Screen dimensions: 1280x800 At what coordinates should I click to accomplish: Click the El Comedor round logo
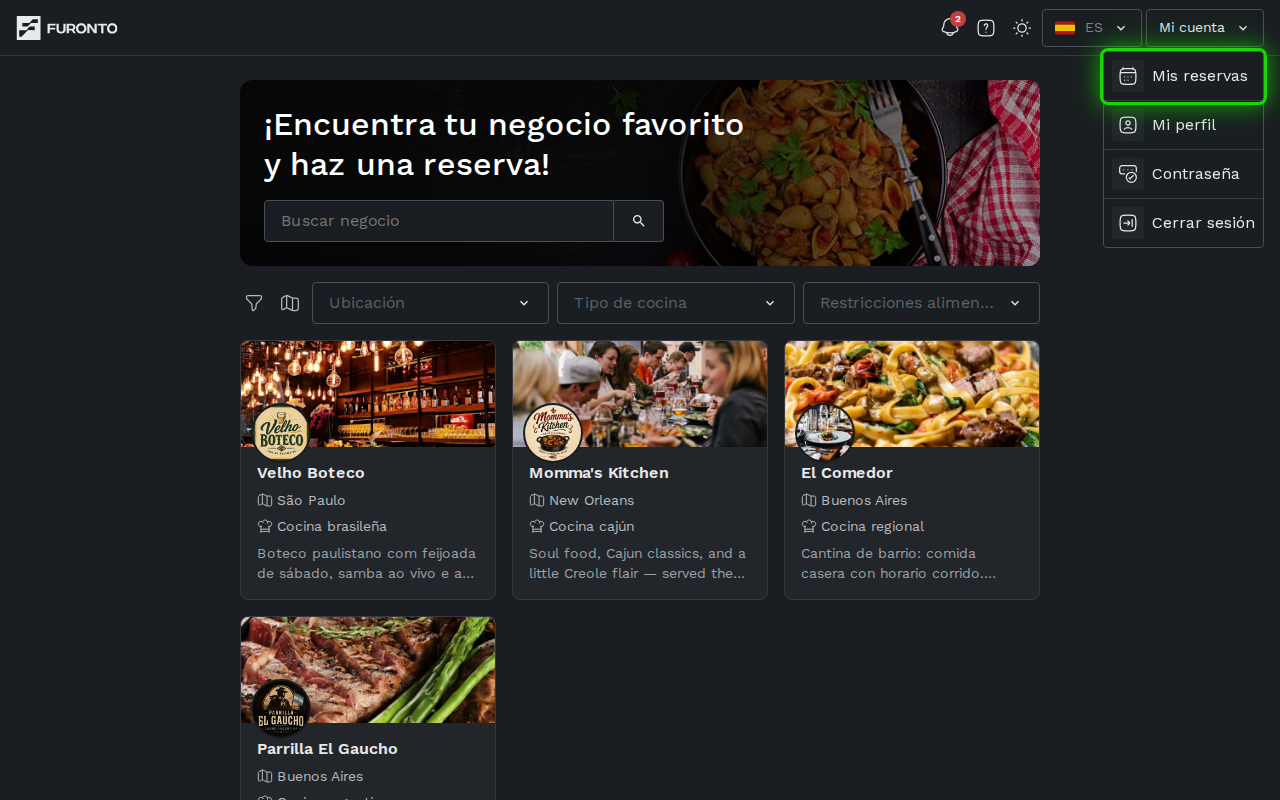pyautogui.click(x=825, y=432)
